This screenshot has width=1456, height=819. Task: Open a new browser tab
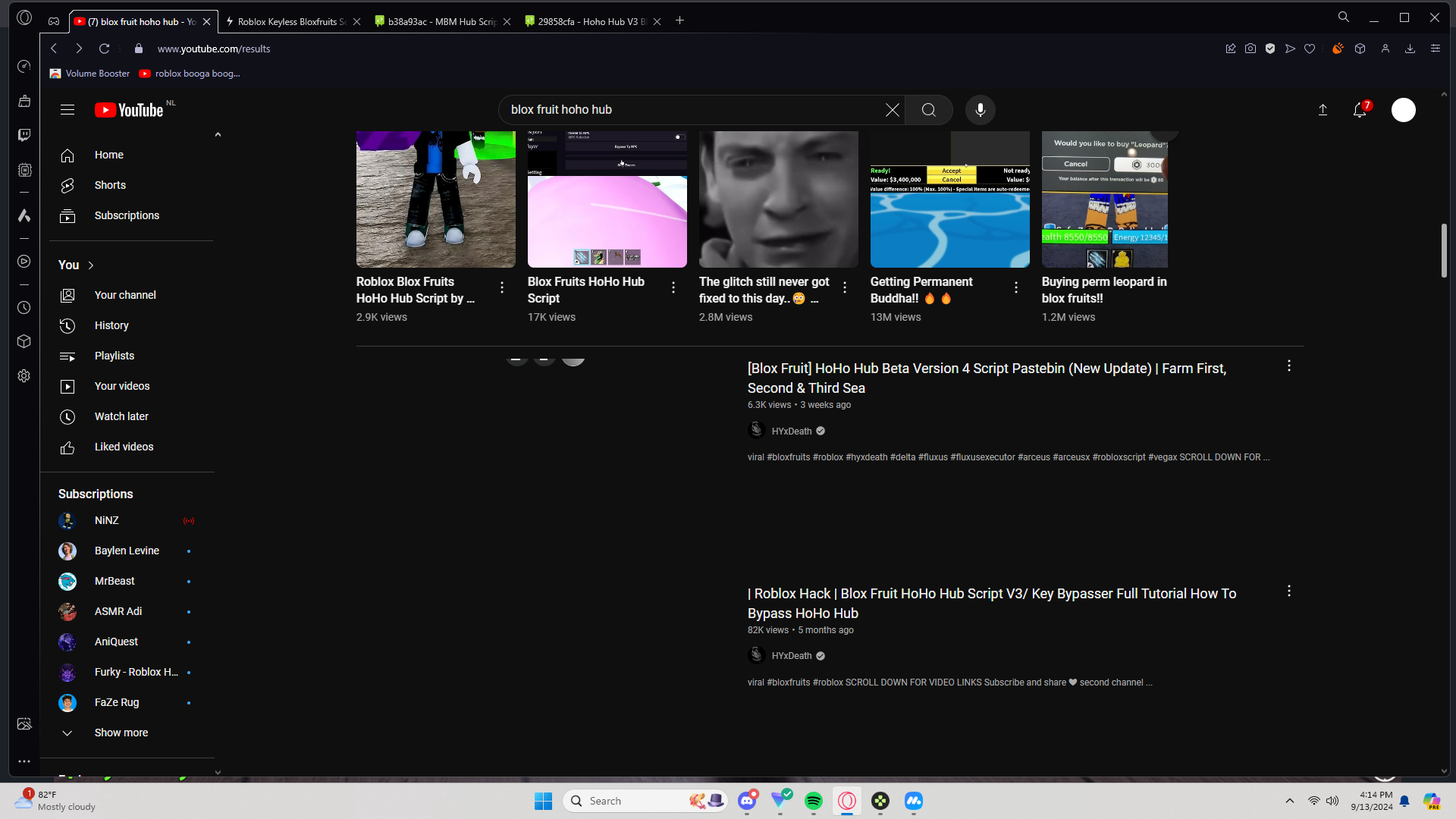point(680,21)
